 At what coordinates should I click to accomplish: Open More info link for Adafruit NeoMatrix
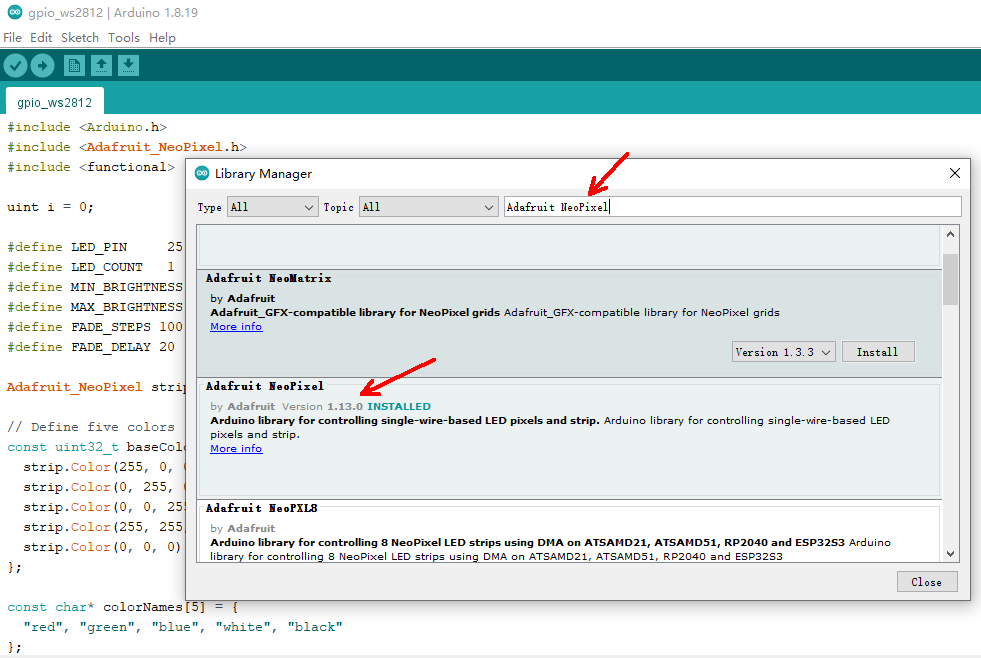click(x=236, y=326)
